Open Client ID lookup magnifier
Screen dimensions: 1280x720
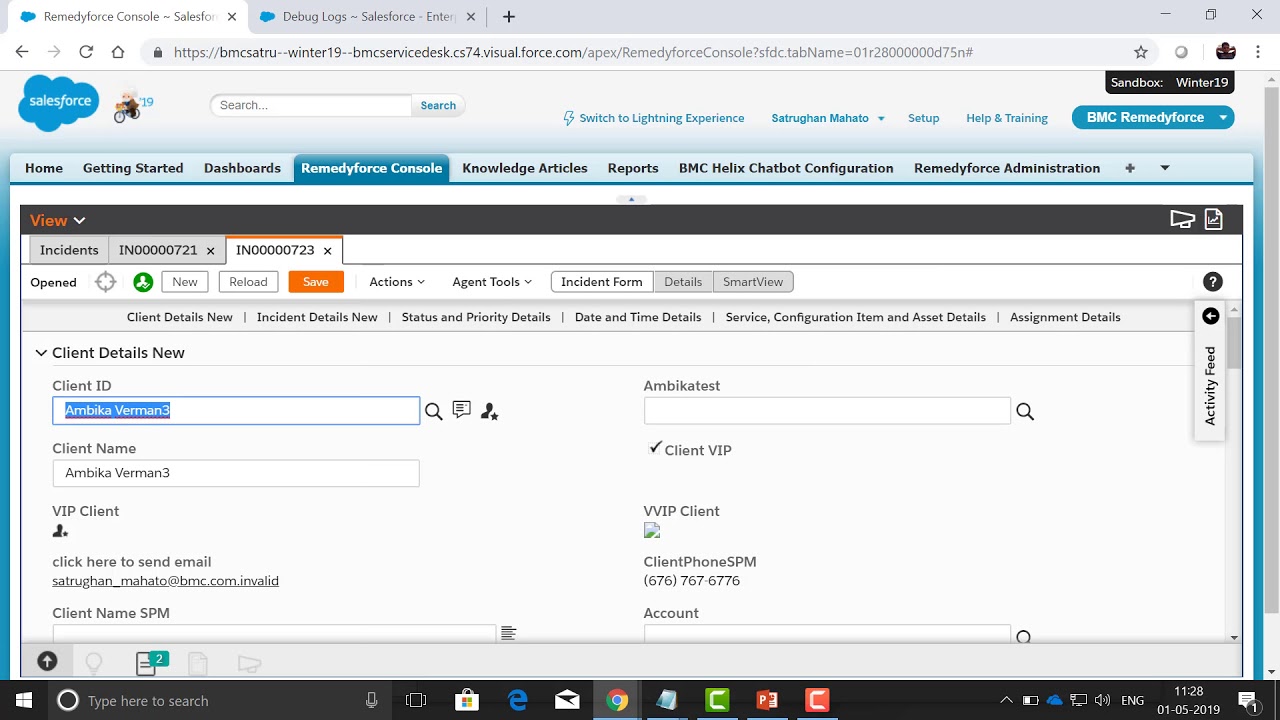(x=433, y=411)
